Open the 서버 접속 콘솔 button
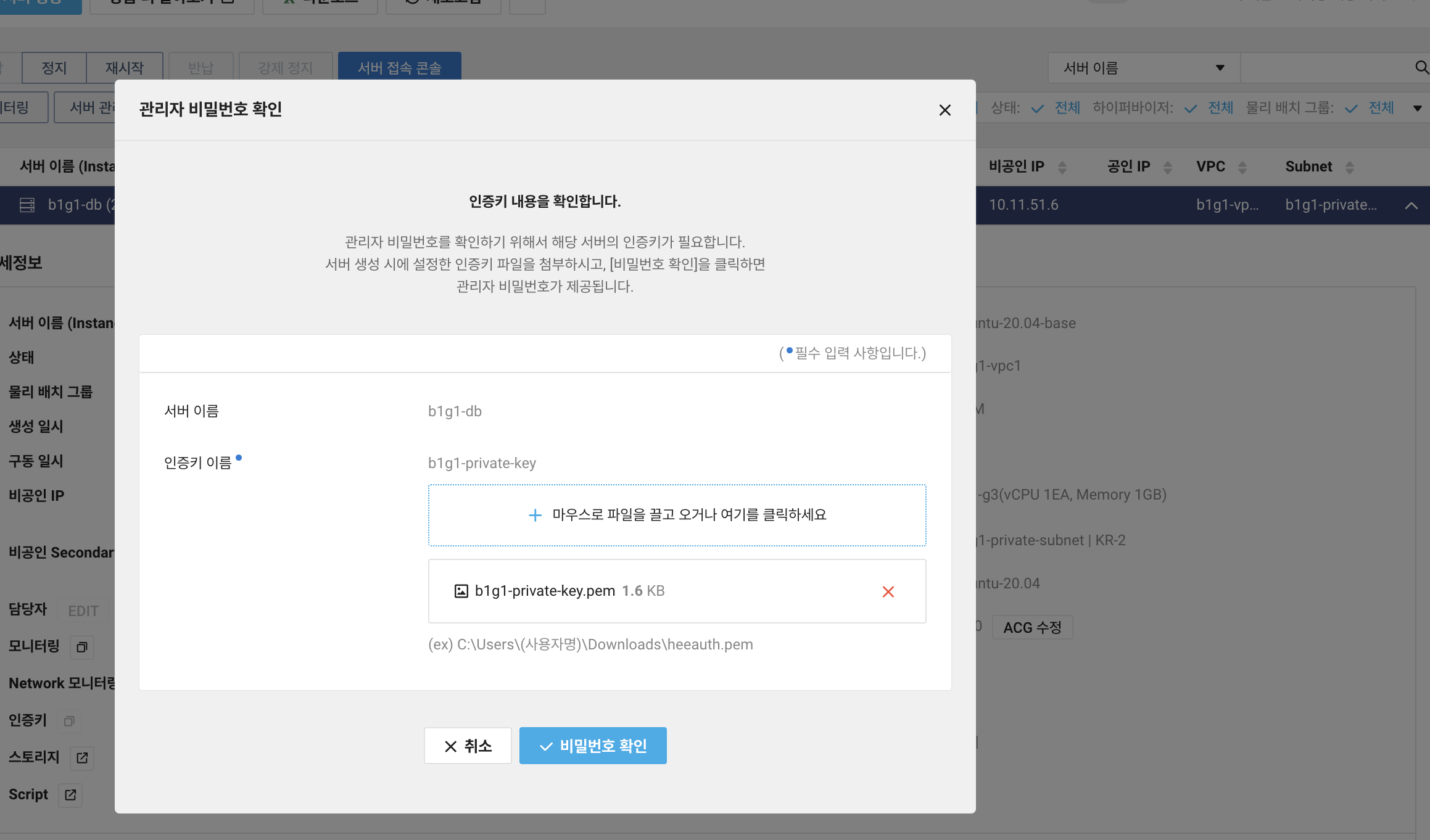The width and height of the screenshot is (1430, 840). [x=400, y=67]
